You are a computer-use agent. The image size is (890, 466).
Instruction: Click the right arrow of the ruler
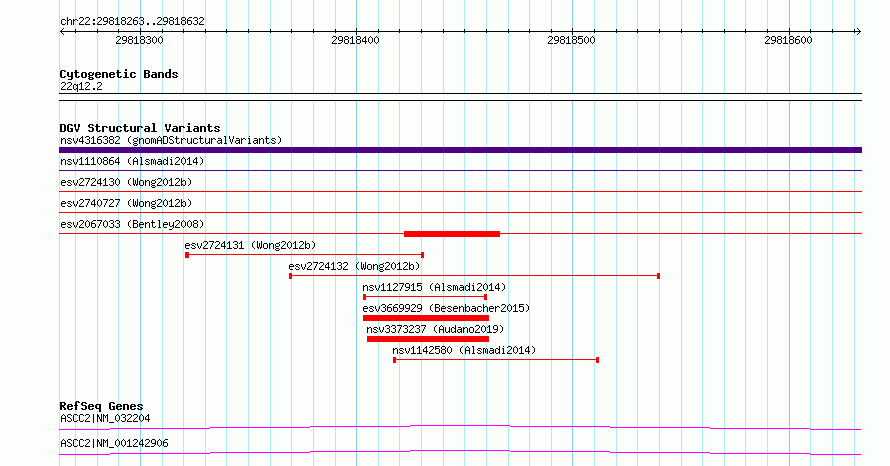click(858, 32)
